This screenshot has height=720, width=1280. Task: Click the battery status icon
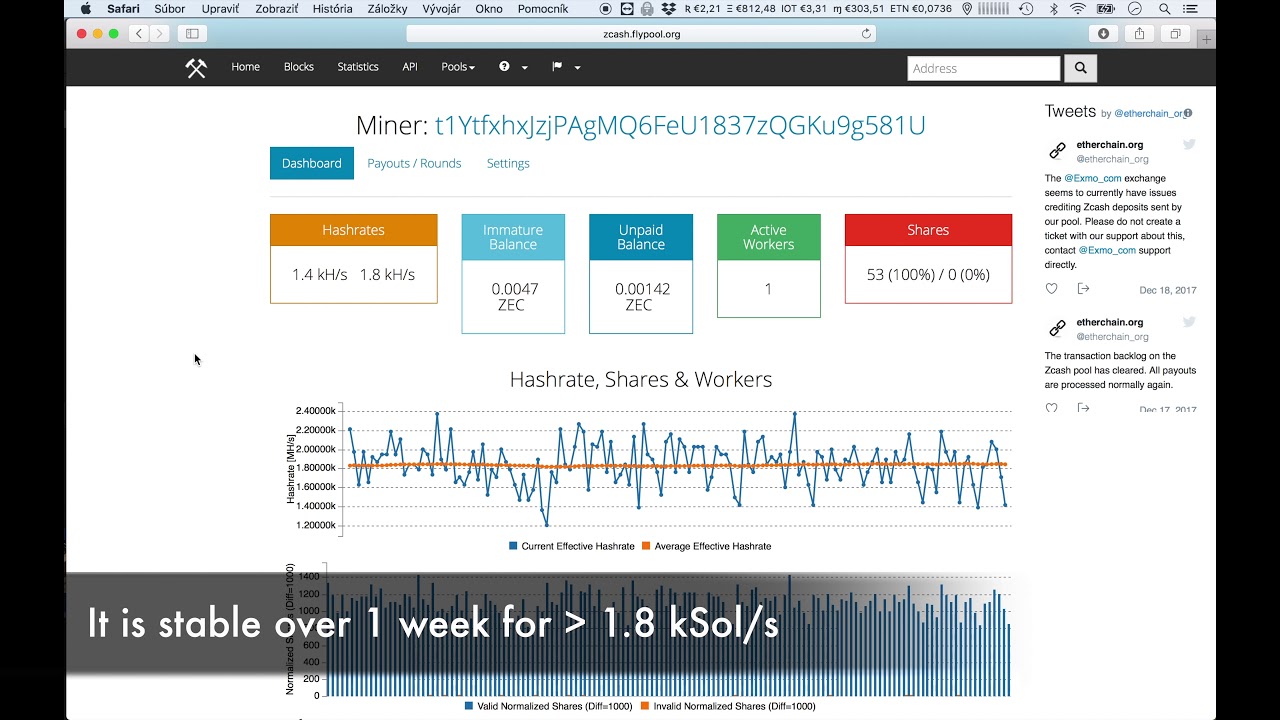[1106, 9]
